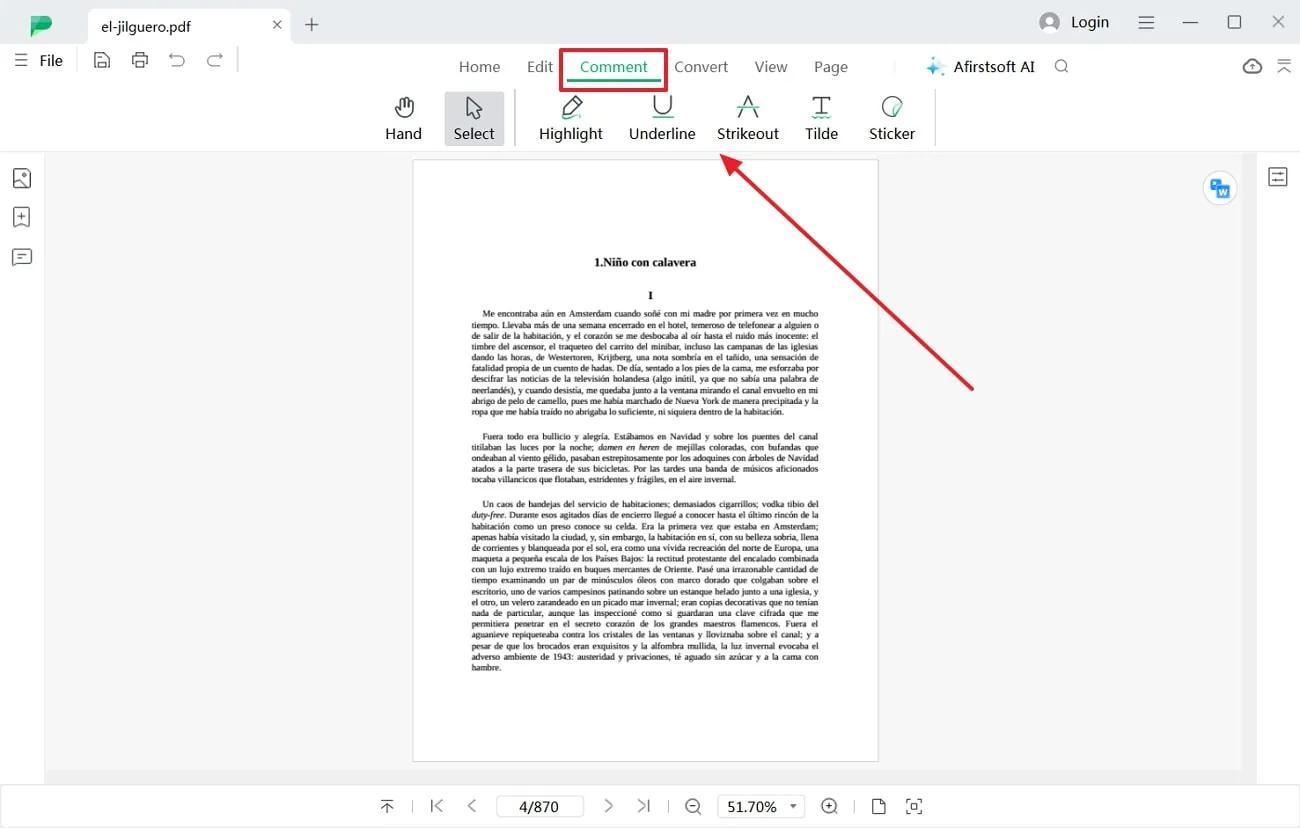Switch to the Edit tab
The image size is (1300, 828).
540,67
